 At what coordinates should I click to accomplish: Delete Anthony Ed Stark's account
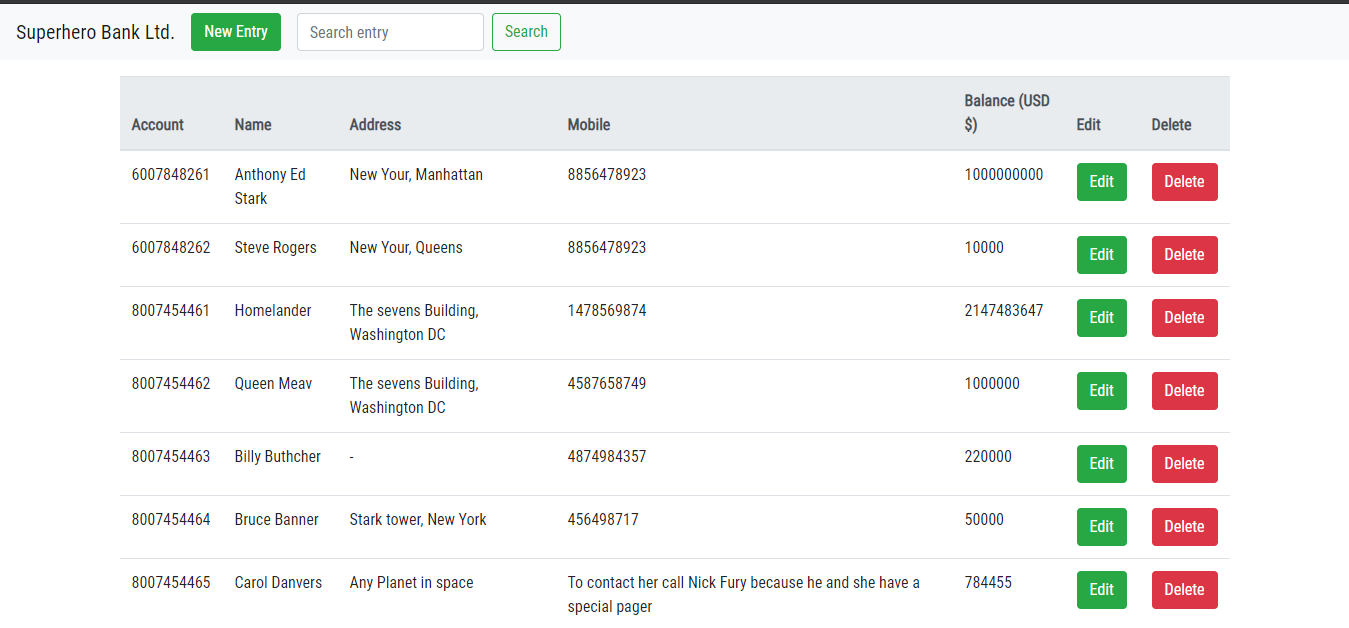1185,182
